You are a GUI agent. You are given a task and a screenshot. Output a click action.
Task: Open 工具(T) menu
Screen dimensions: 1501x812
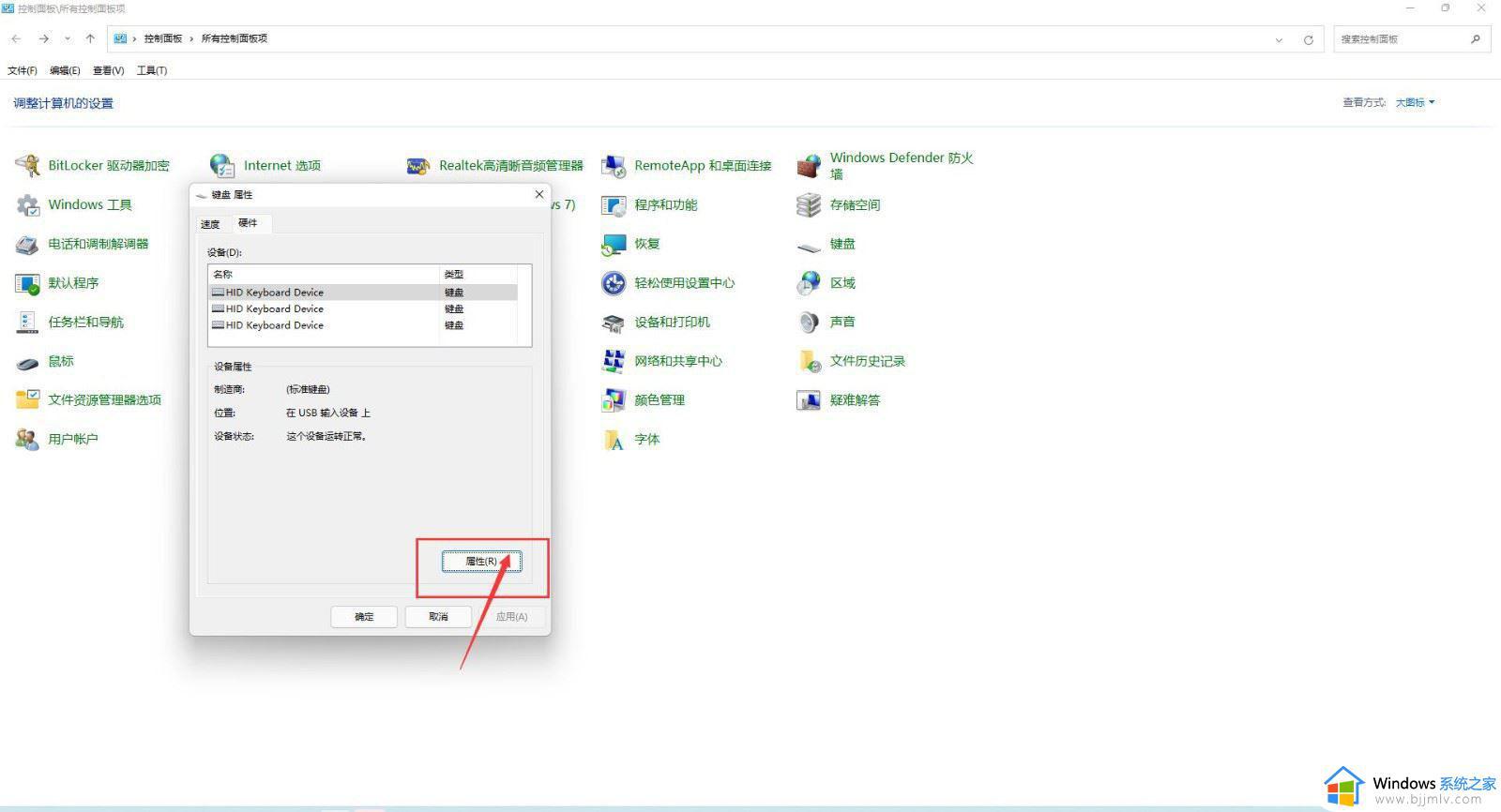(x=152, y=70)
